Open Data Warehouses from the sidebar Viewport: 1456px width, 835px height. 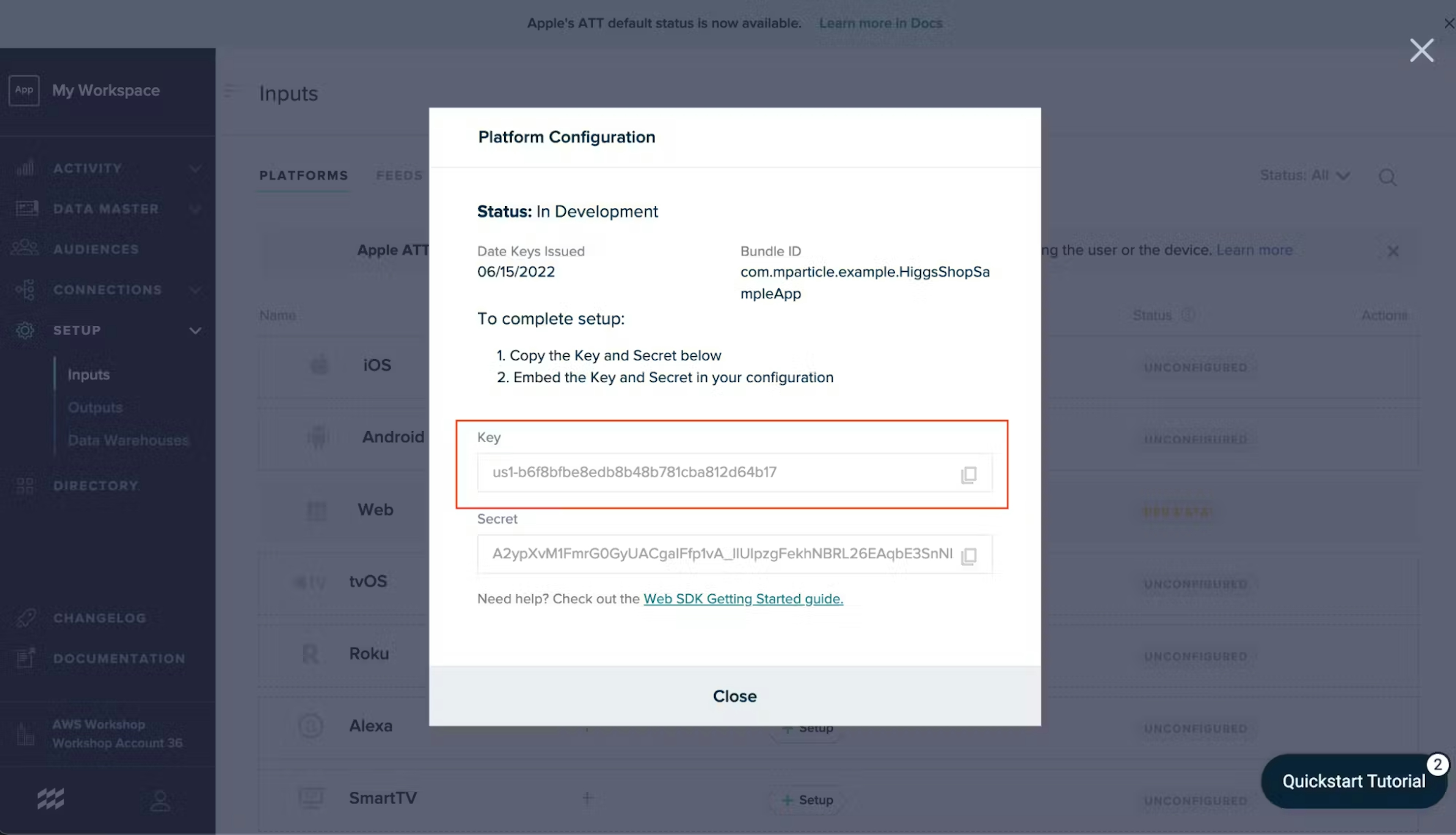(x=127, y=440)
